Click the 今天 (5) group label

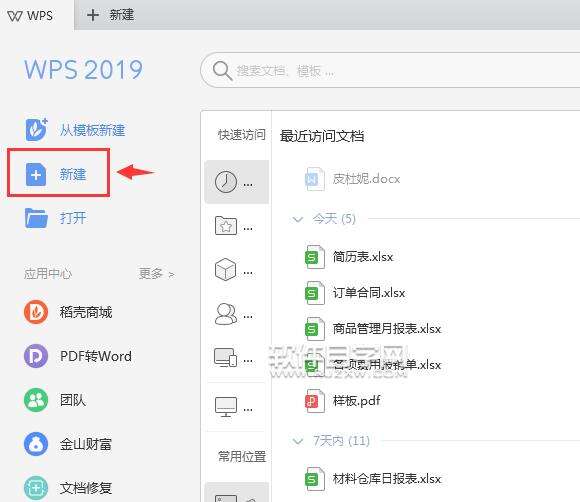tap(334, 219)
